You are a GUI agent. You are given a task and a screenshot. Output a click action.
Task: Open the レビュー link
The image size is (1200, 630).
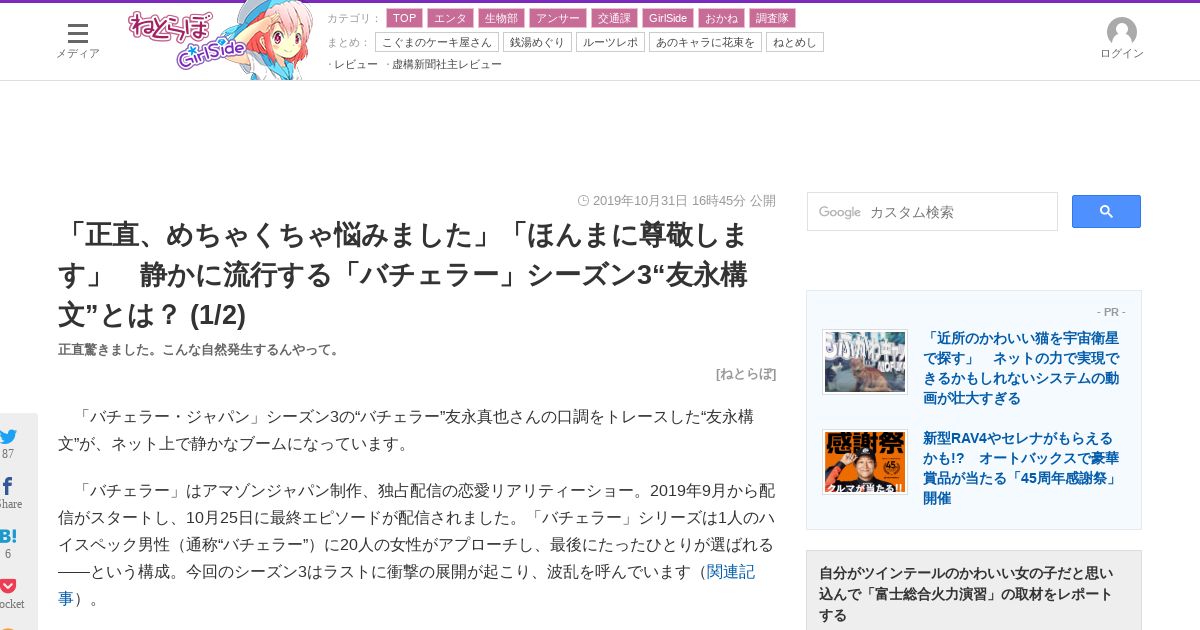click(x=356, y=64)
